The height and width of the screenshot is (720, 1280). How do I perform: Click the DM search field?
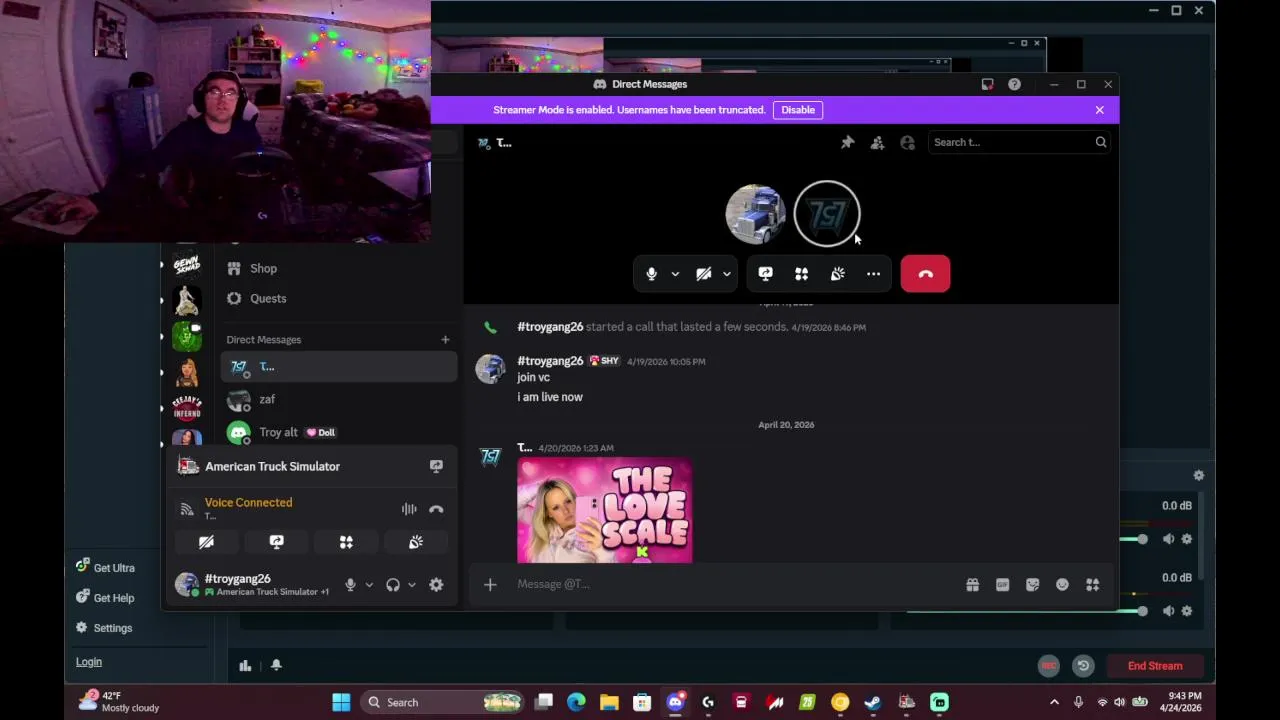[x=1019, y=142]
